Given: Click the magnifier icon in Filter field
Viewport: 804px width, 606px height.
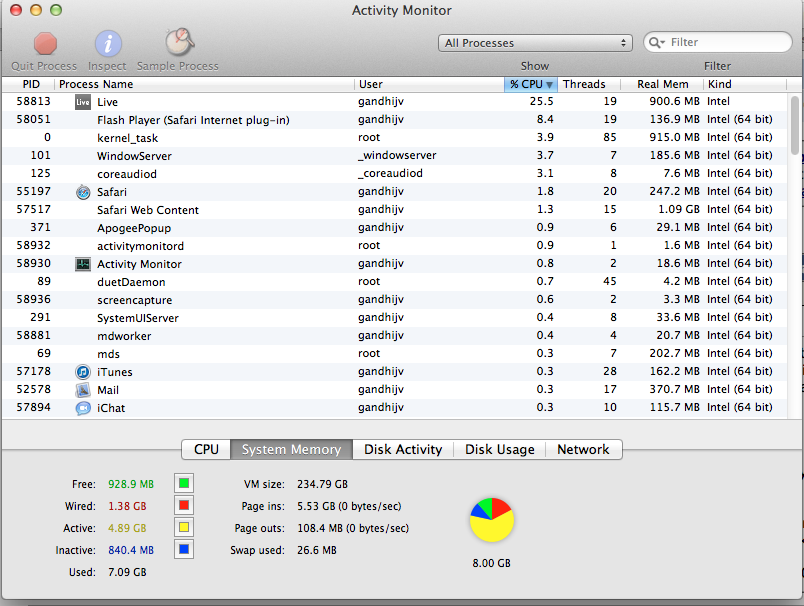Looking at the screenshot, I should [x=656, y=43].
